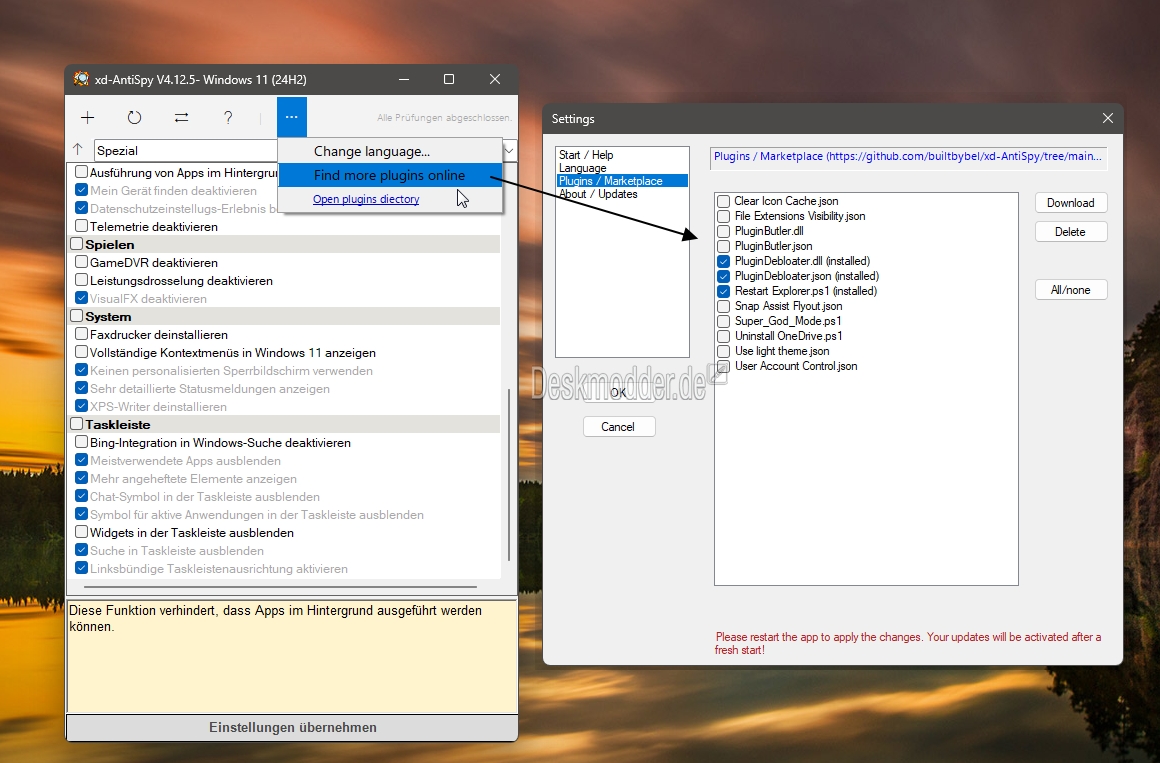This screenshot has width=1160, height=763.
Task: Click the Download button
Action: pyautogui.click(x=1070, y=203)
